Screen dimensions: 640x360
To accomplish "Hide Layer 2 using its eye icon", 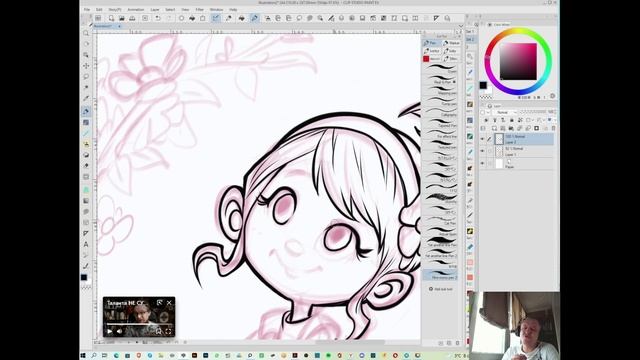I will point(482,139).
